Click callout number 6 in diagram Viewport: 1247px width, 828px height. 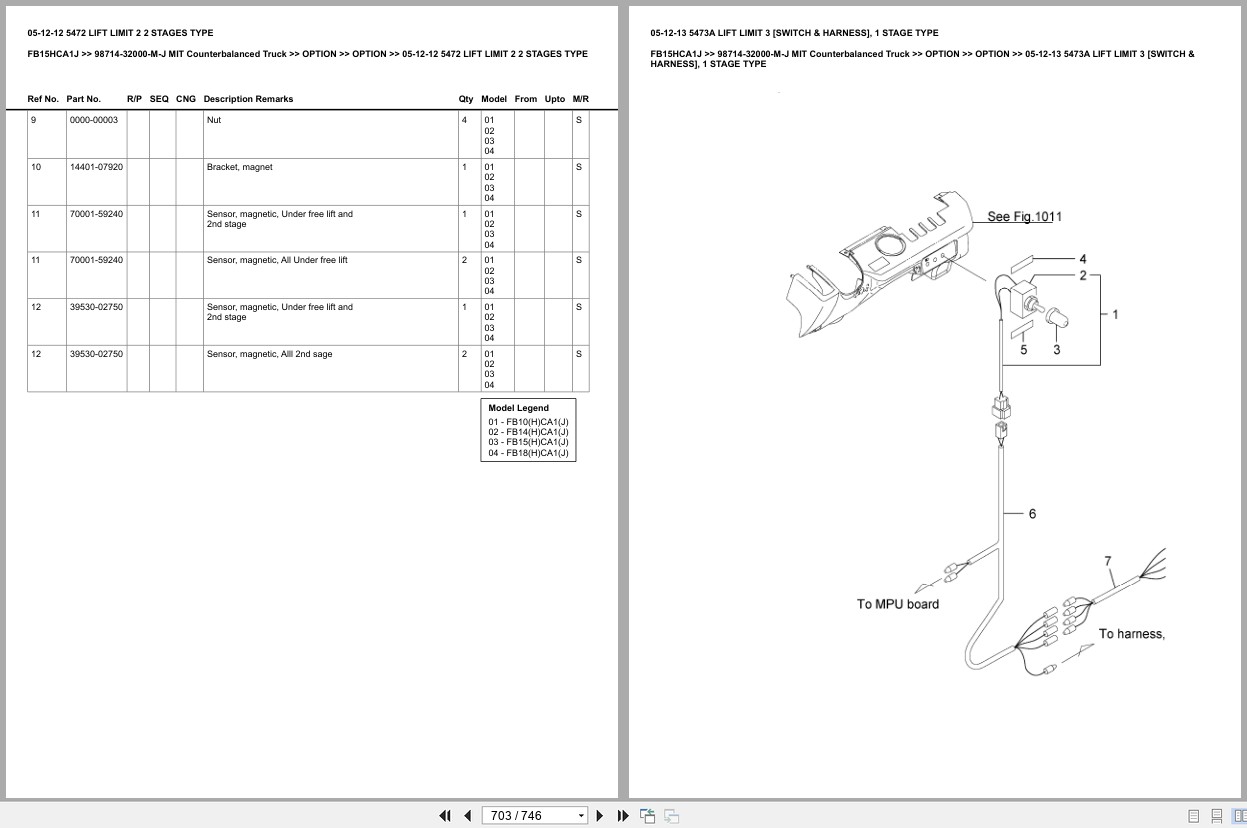click(1032, 514)
